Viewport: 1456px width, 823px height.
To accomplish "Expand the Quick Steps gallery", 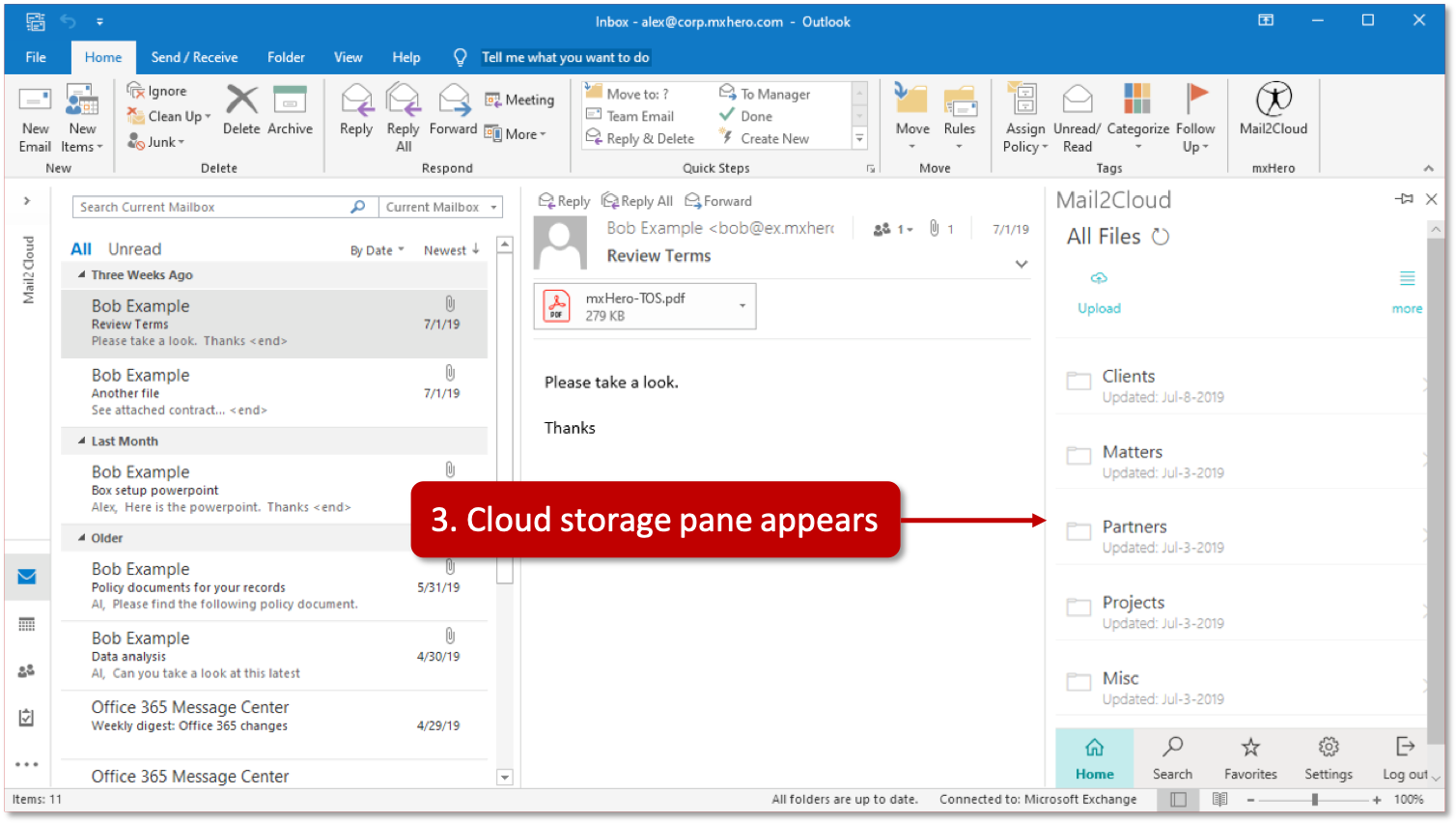I will tap(859, 139).
